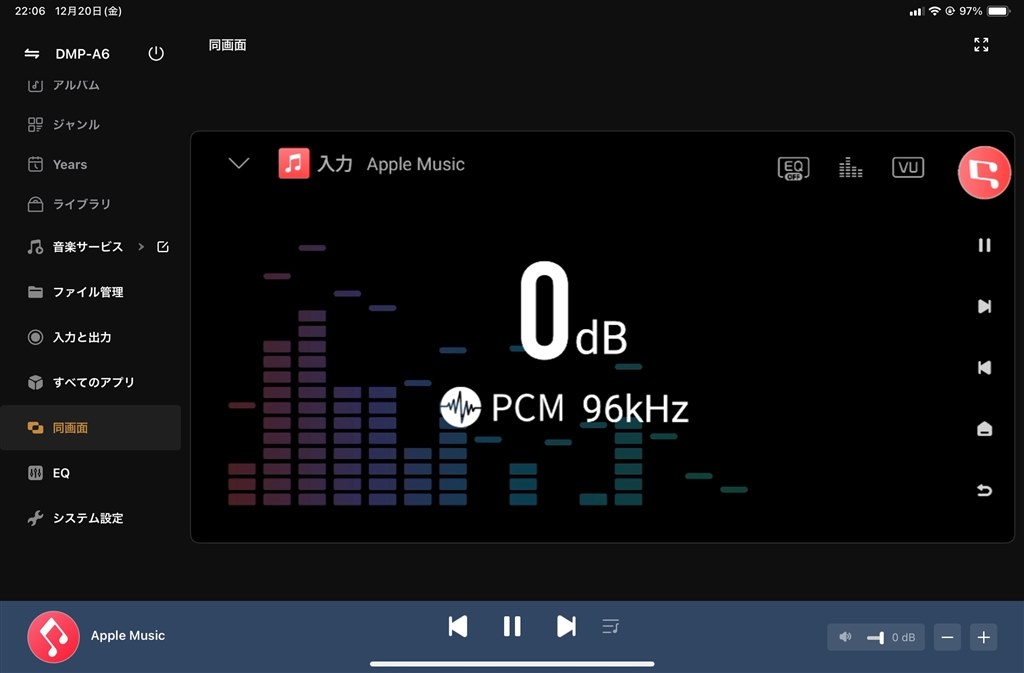Select the 同画面 sidebar item
This screenshot has width=1024, height=673.
pyautogui.click(x=91, y=428)
